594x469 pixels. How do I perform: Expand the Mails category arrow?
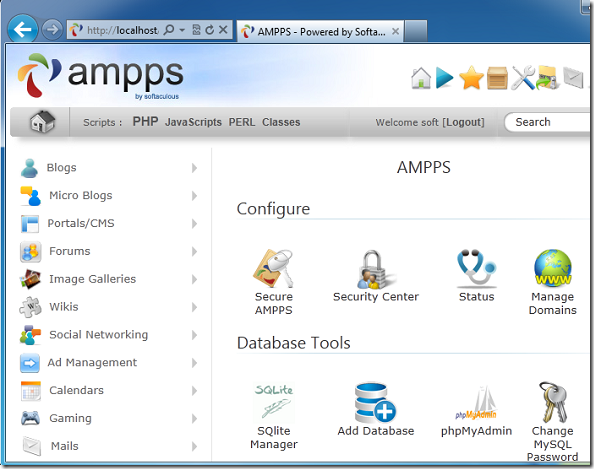click(x=194, y=446)
